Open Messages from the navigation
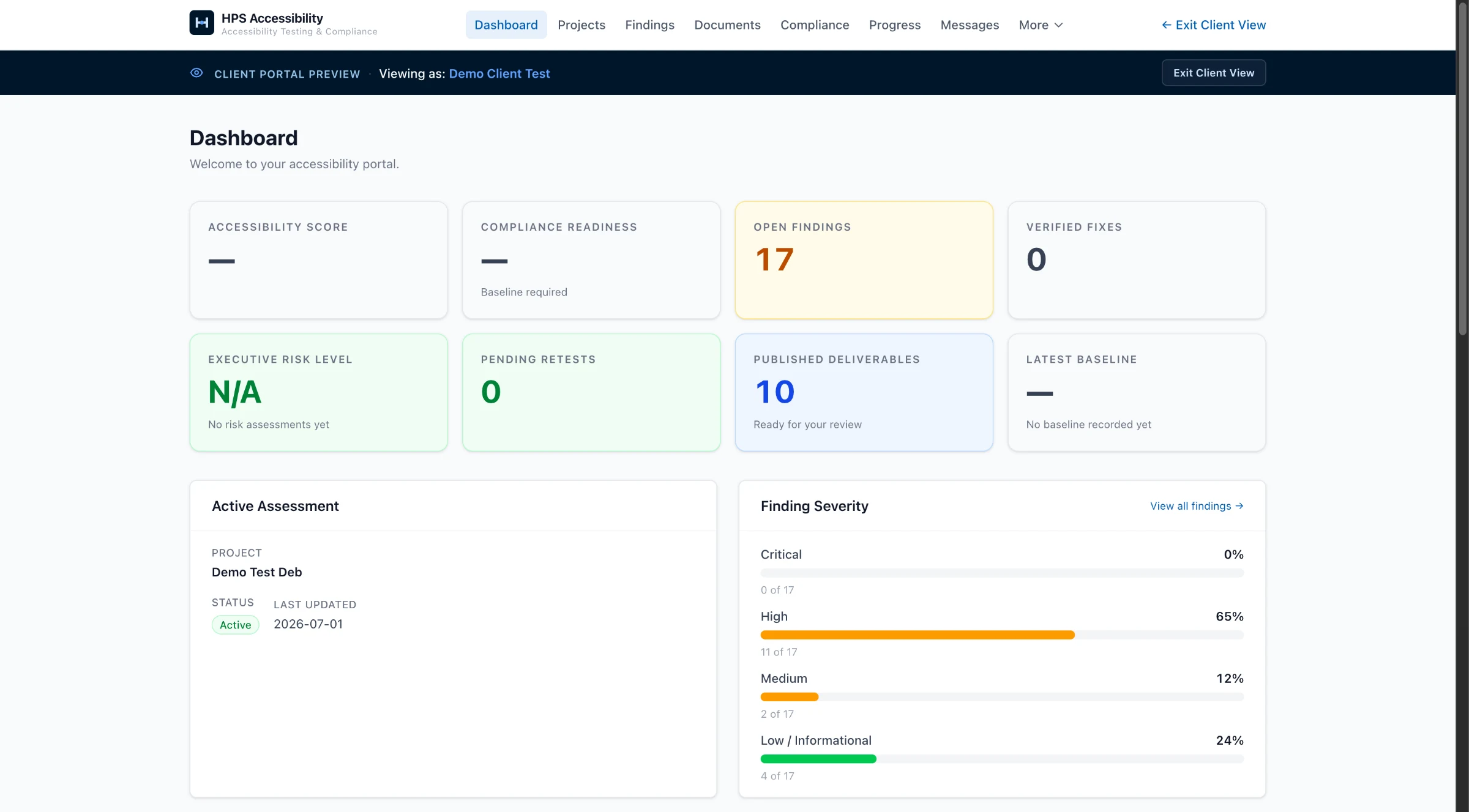 (970, 25)
